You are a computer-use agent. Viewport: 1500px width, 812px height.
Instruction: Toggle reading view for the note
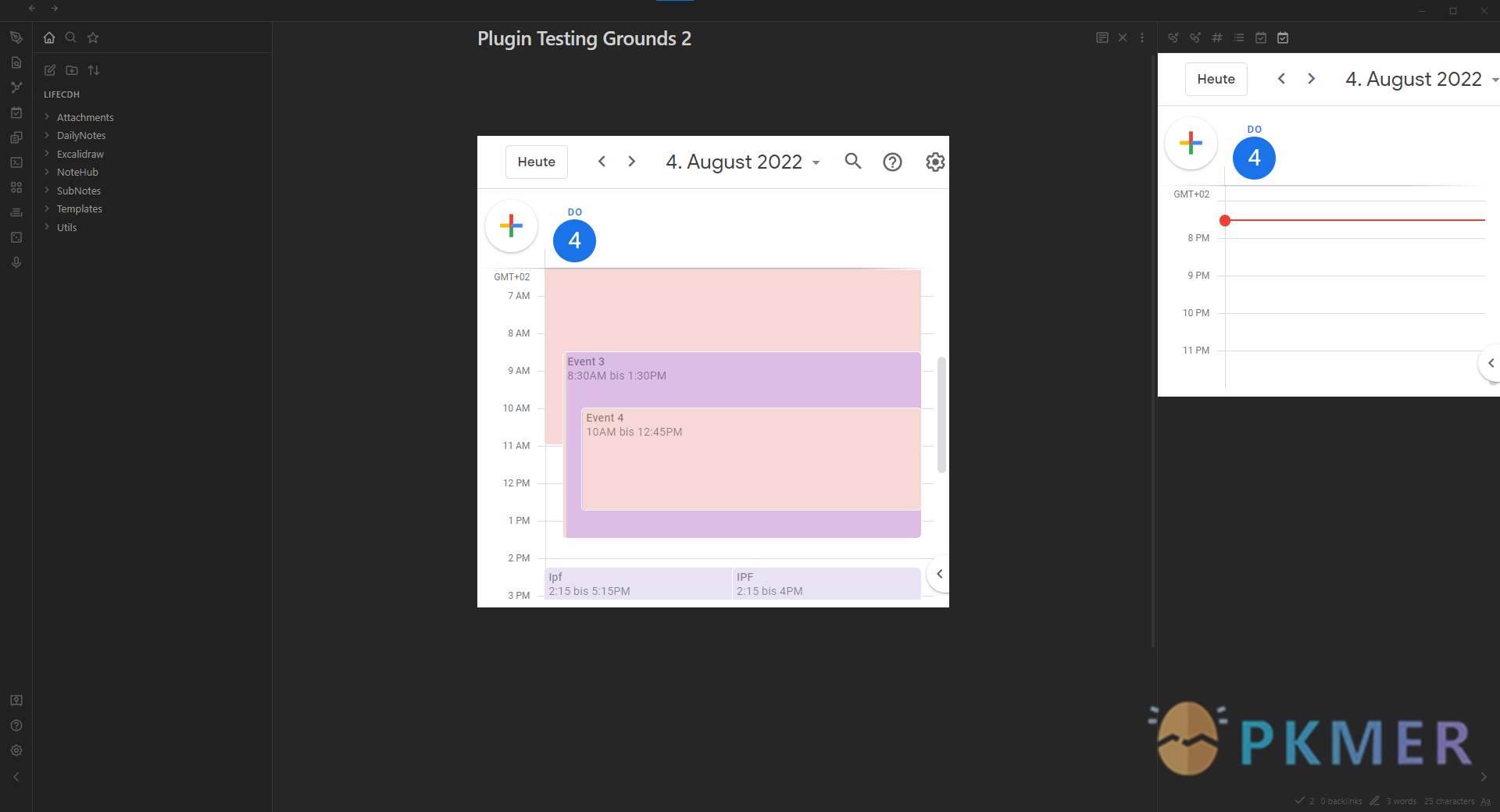coord(1102,37)
